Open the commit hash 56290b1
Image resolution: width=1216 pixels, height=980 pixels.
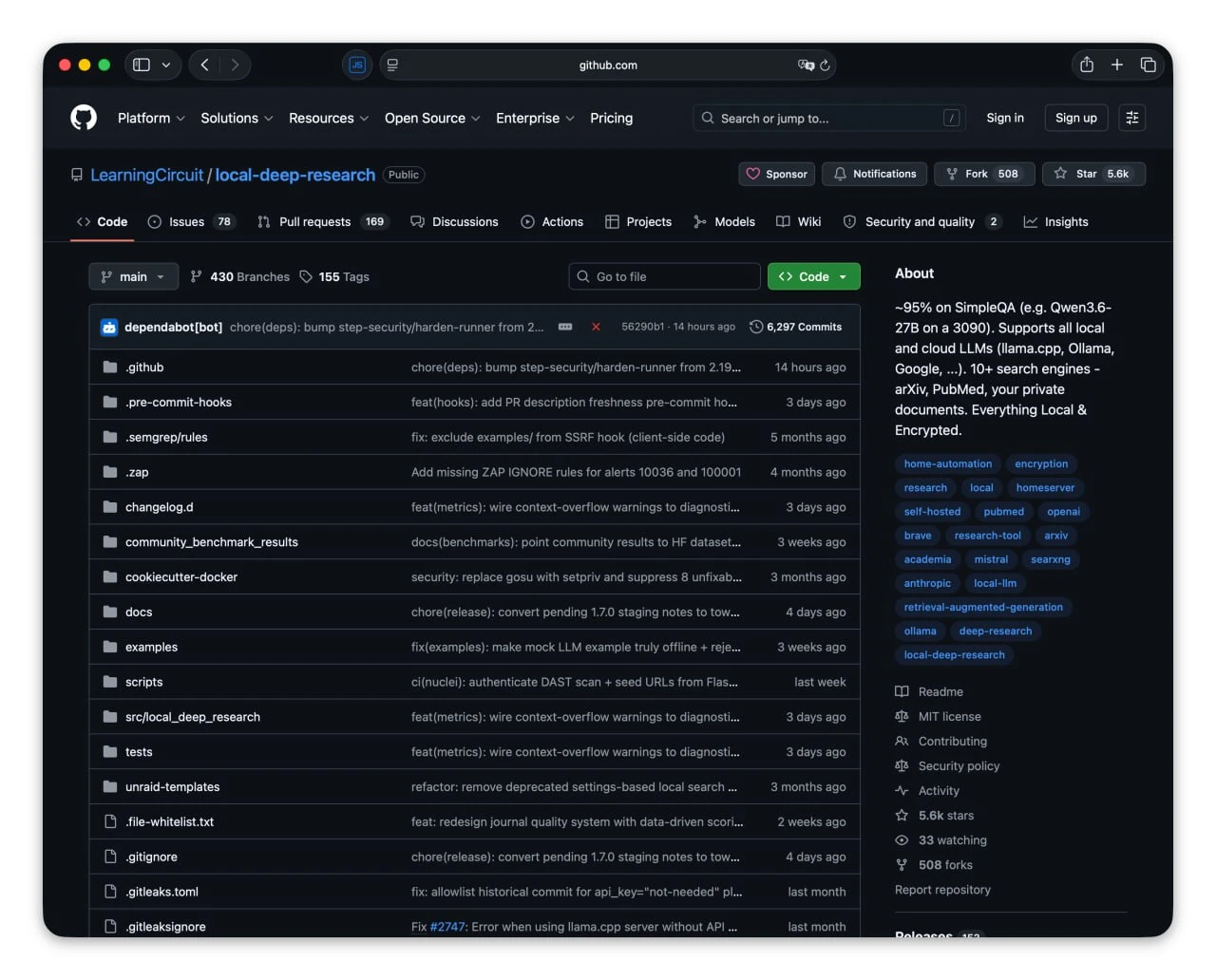[643, 327]
